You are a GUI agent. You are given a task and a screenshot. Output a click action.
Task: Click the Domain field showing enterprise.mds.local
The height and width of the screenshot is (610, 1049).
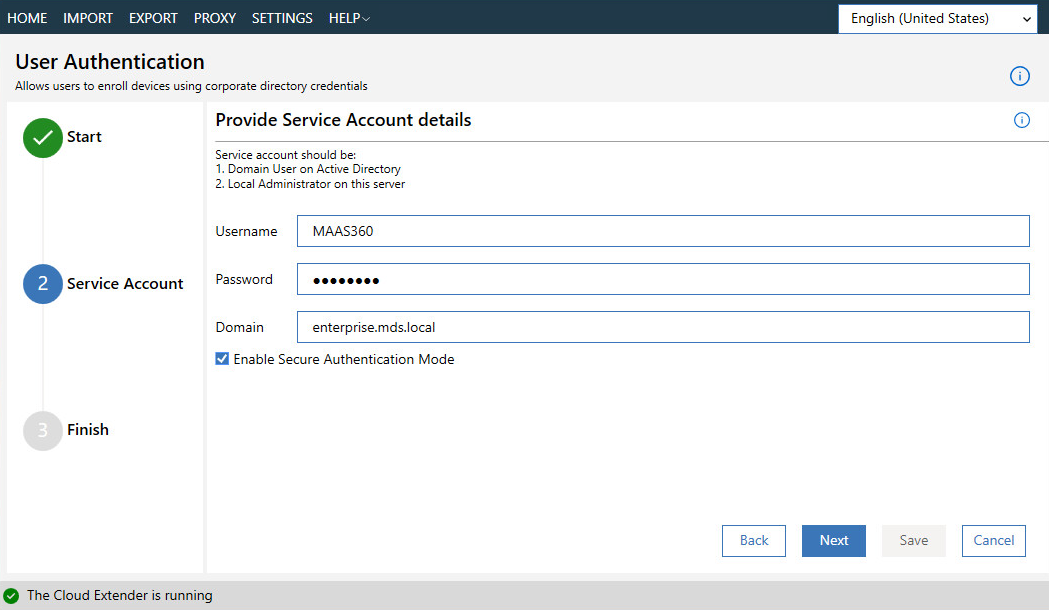pos(662,327)
